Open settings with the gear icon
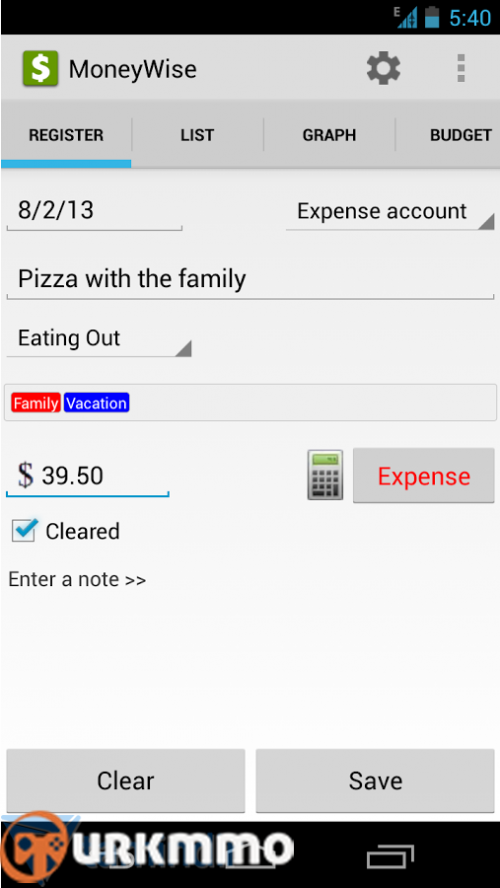The height and width of the screenshot is (888, 500). (x=383, y=69)
